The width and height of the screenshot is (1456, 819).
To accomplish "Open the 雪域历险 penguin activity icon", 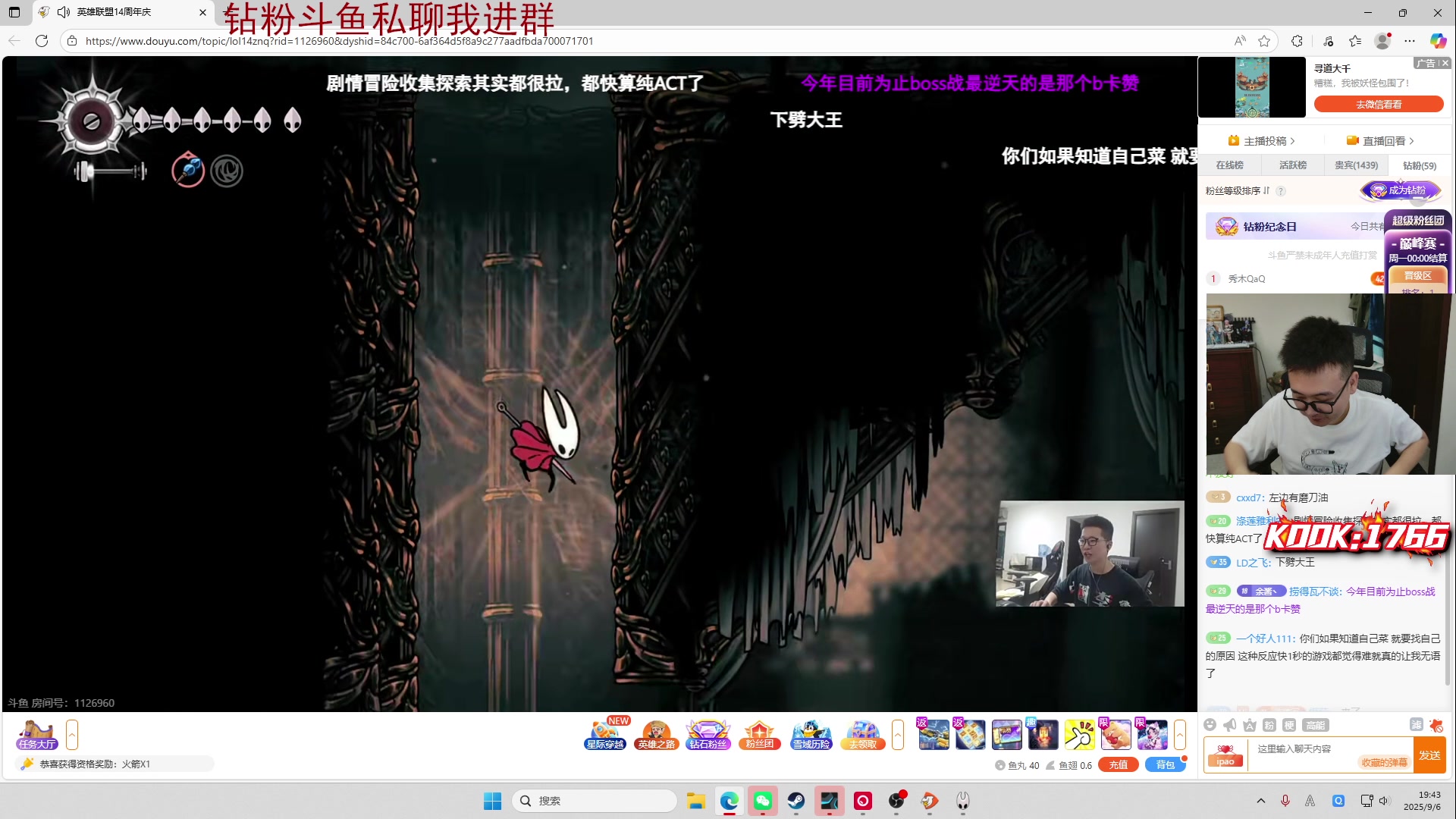I will click(811, 734).
